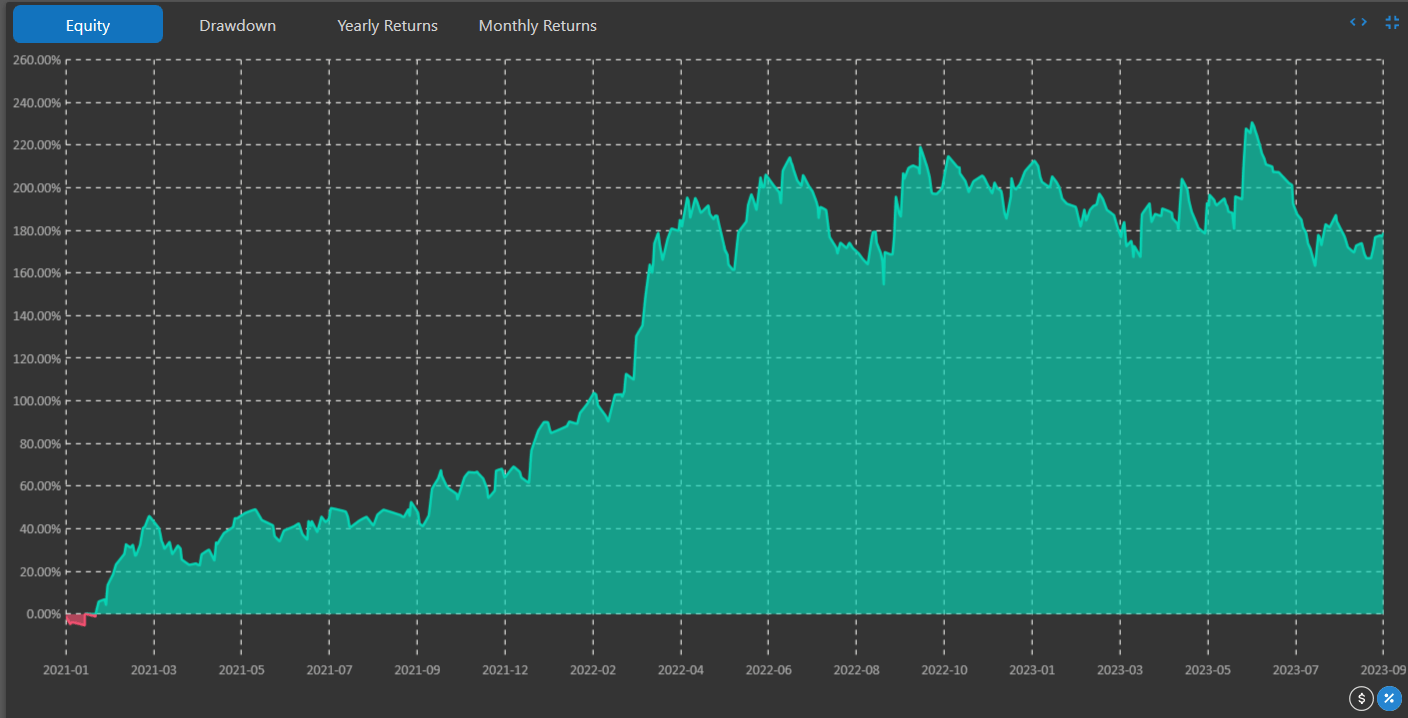Select the Equity tab
The width and height of the screenshot is (1408, 718).
click(x=88, y=25)
